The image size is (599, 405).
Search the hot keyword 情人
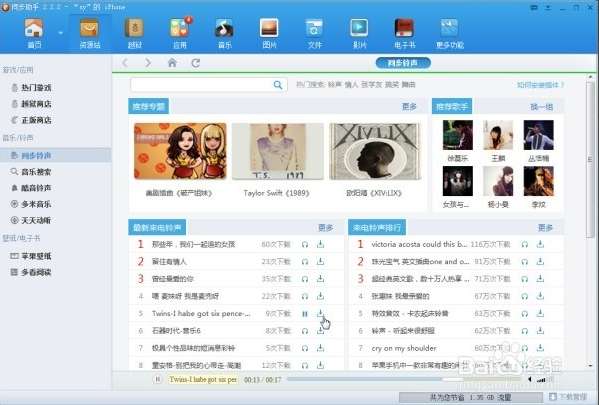[x=351, y=84]
